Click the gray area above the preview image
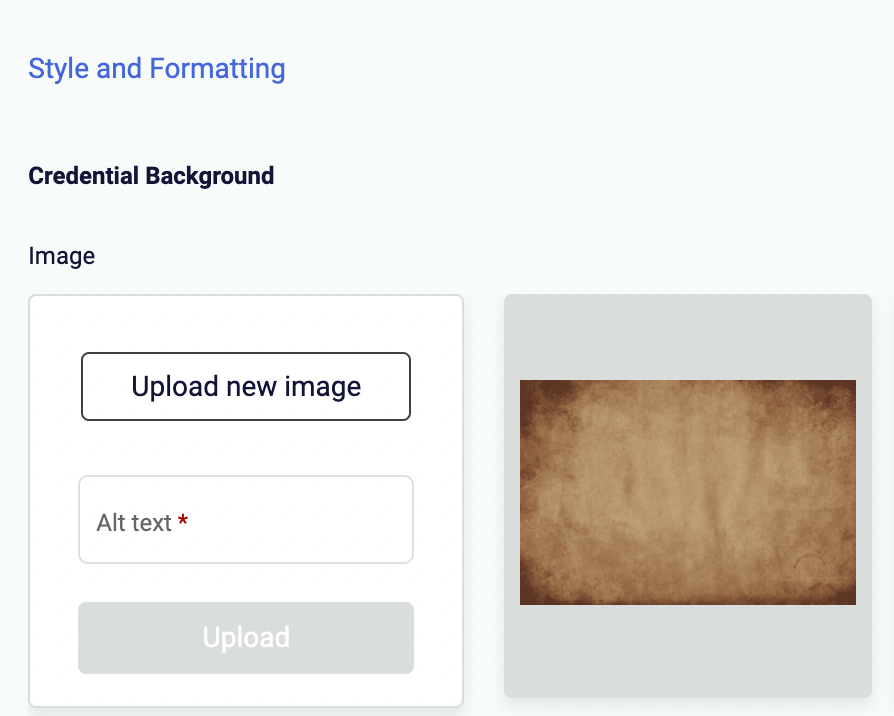 [688, 337]
